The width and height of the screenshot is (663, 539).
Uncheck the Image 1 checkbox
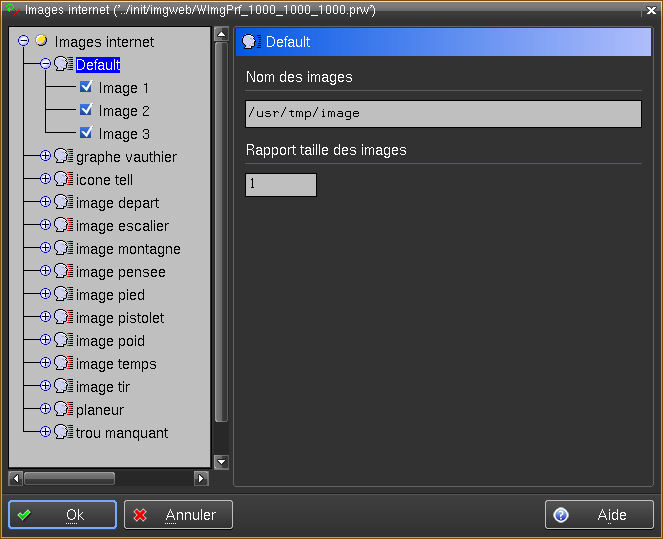coord(86,88)
